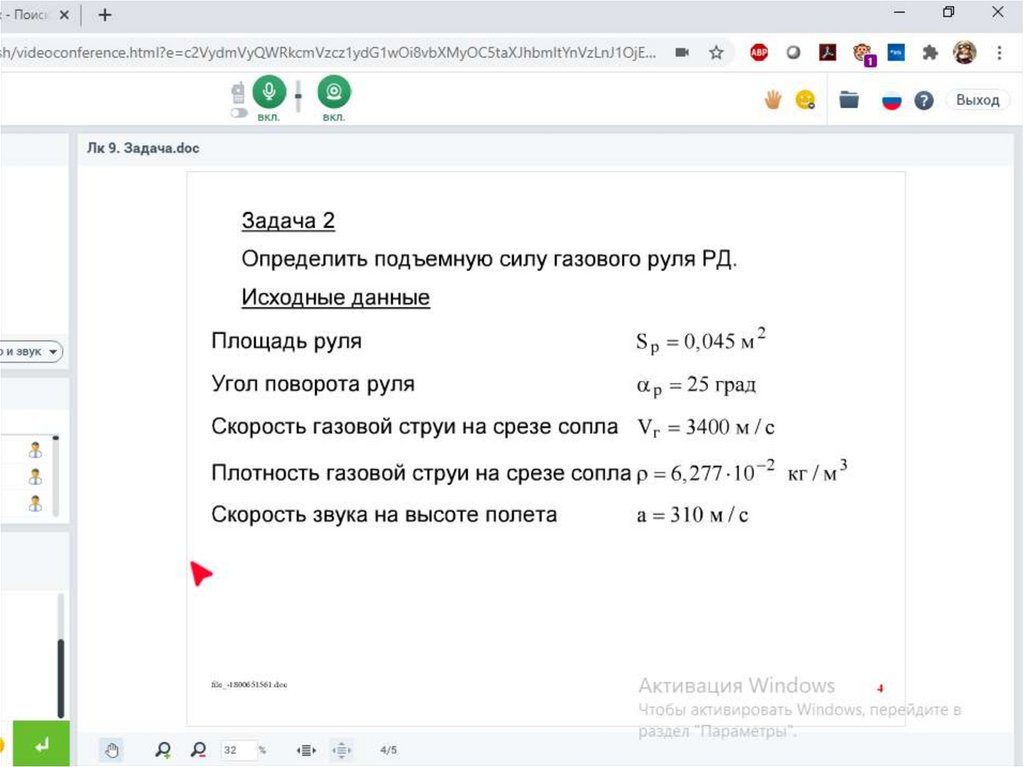Restore the browser window size
Screen dimensions: 1024x767
948,12
